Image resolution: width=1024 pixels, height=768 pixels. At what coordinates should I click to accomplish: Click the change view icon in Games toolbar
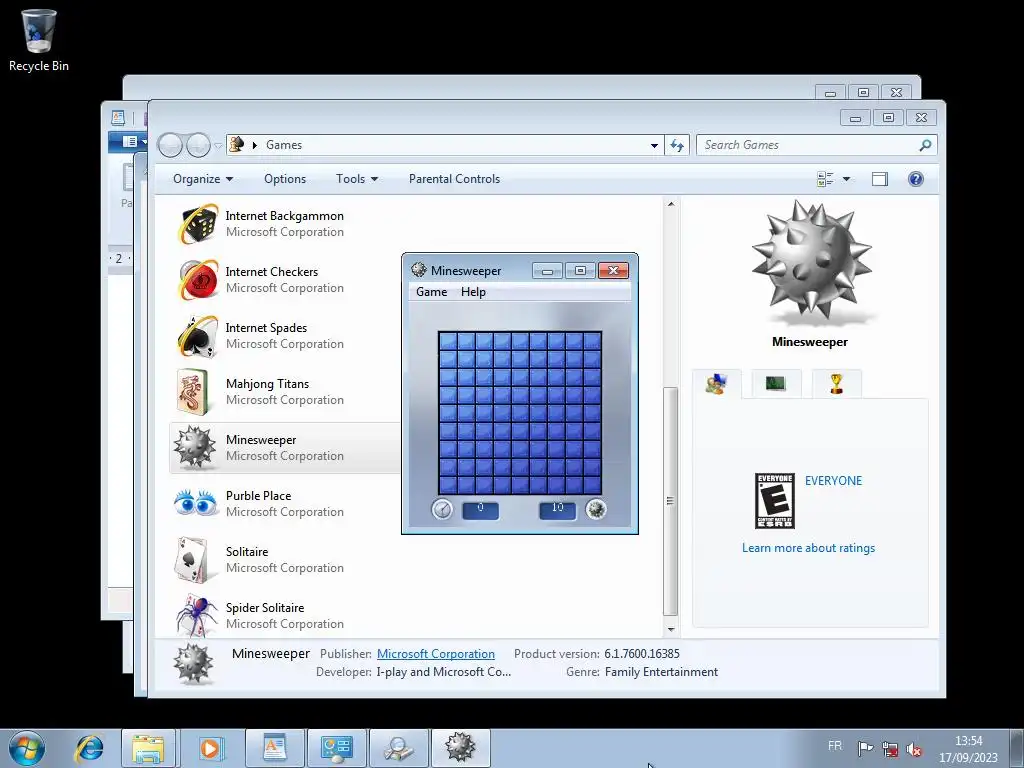click(x=825, y=179)
